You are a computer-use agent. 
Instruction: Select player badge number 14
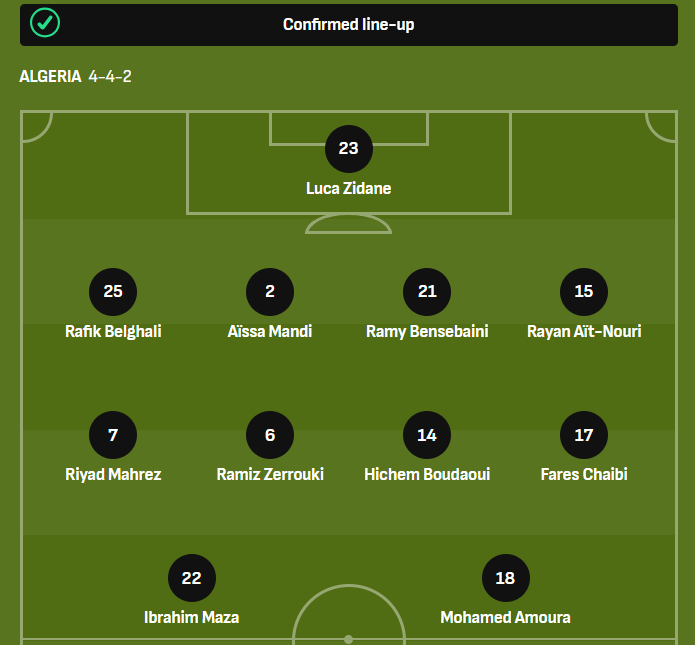[427, 435]
